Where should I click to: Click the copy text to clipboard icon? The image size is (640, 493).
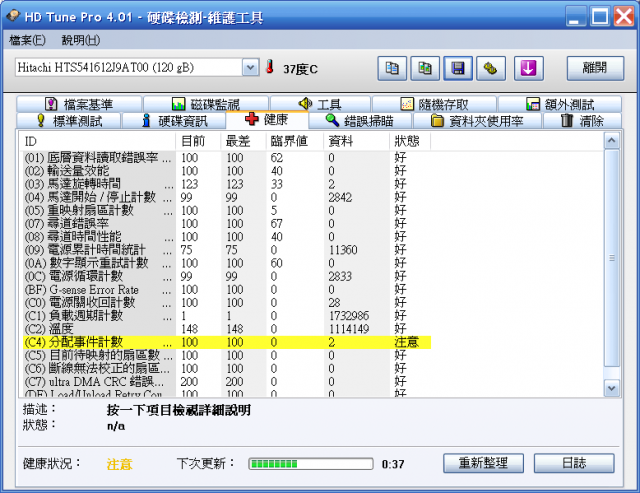click(392, 68)
